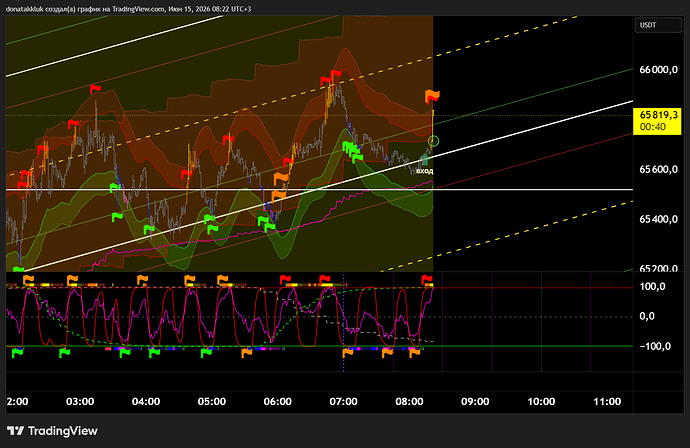Click the 66 000,0 price axis label

pyautogui.click(x=658, y=70)
